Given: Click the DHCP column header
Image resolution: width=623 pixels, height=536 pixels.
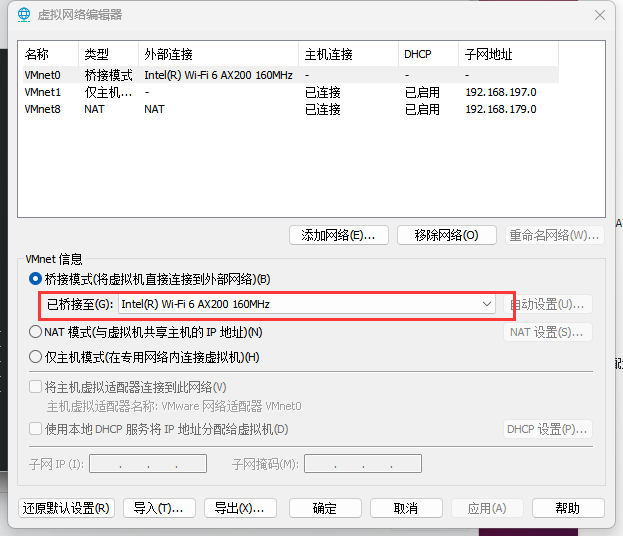Looking at the screenshot, I should click(428, 54).
